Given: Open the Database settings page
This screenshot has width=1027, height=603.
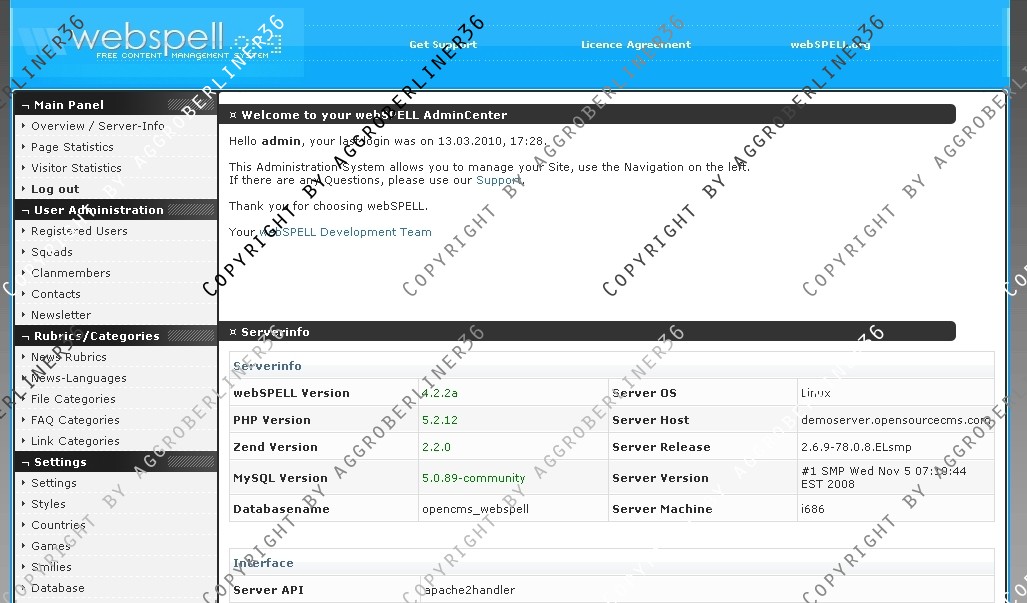Looking at the screenshot, I should (x=58, y=588).
